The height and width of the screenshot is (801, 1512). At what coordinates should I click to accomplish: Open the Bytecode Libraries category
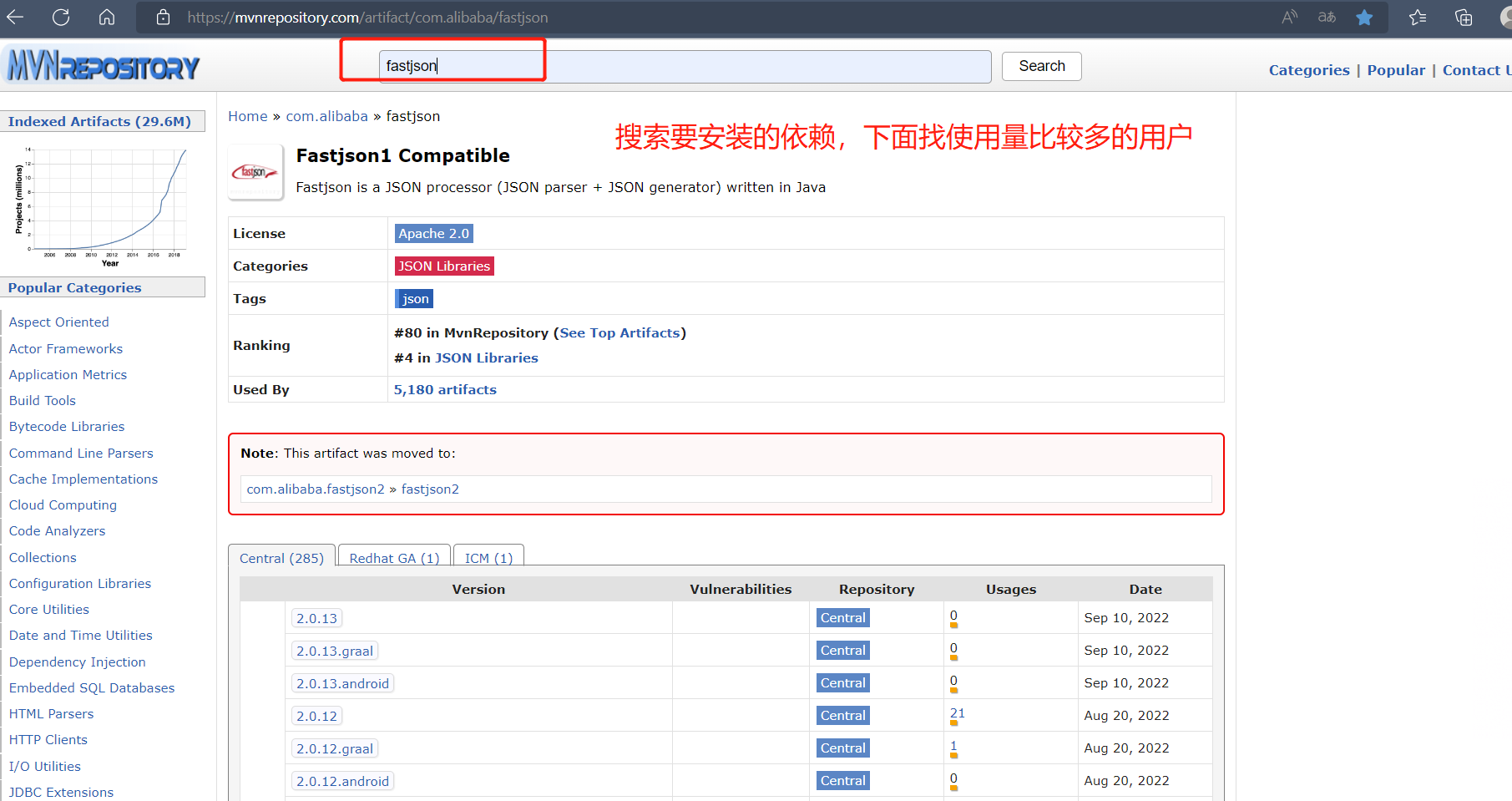tap(67, 426)
